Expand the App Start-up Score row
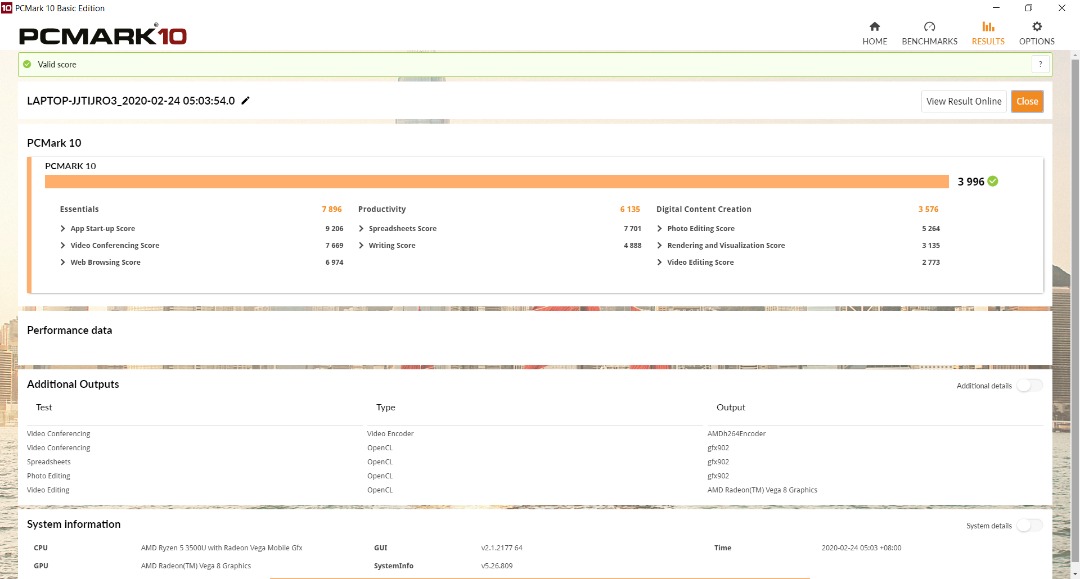 (x=63, y=229)
